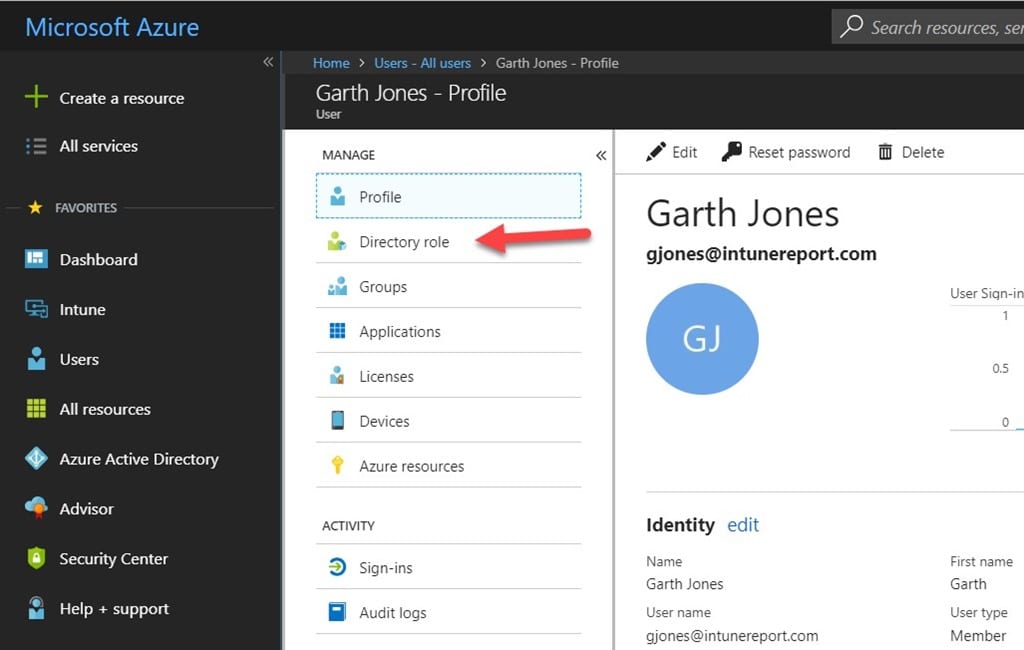1024x650 pixels.
Task: Click the Edit pencil icon
Action: pyautogui.click(x=656, y=152)
